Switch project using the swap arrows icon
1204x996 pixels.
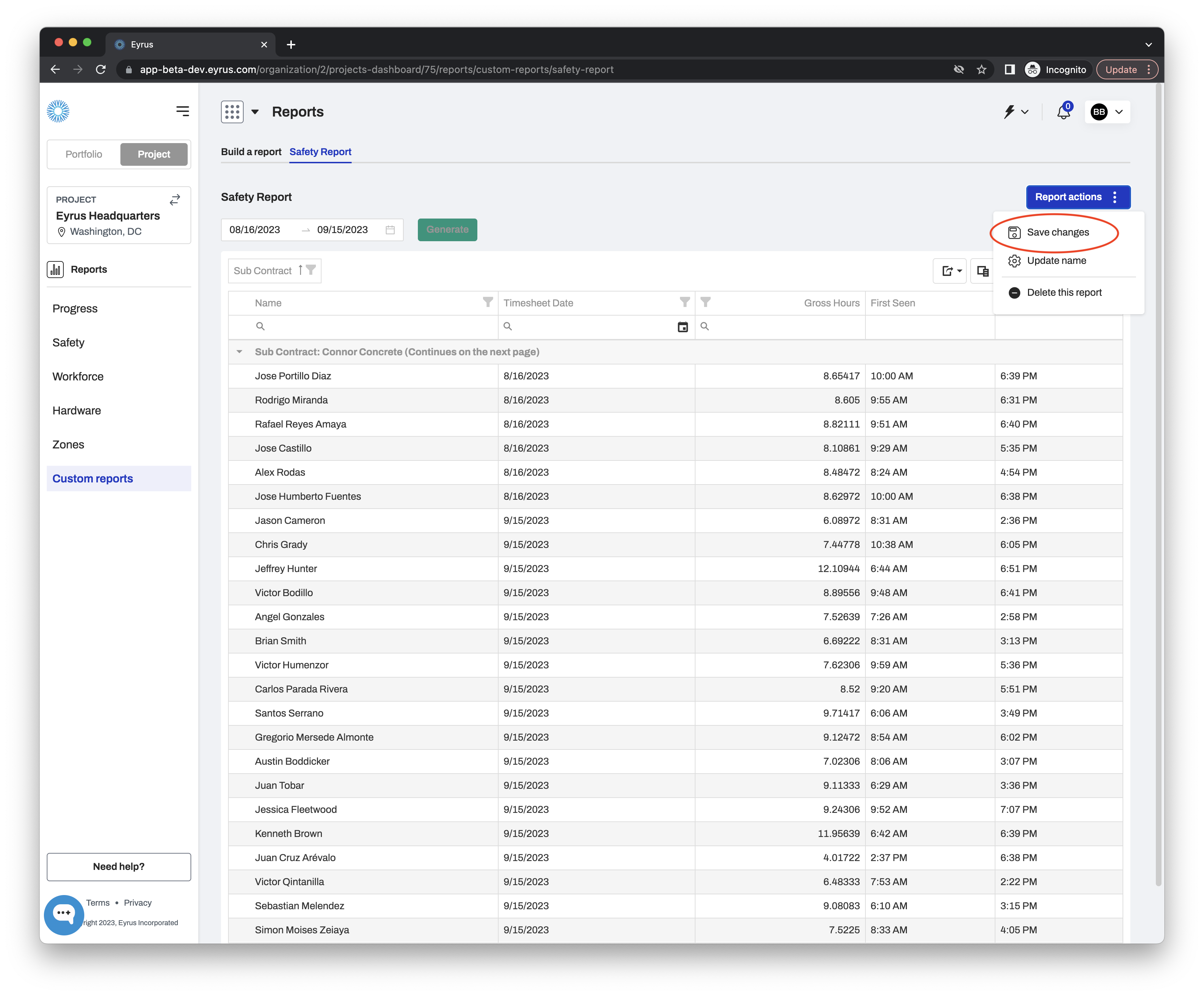[175, 199]
